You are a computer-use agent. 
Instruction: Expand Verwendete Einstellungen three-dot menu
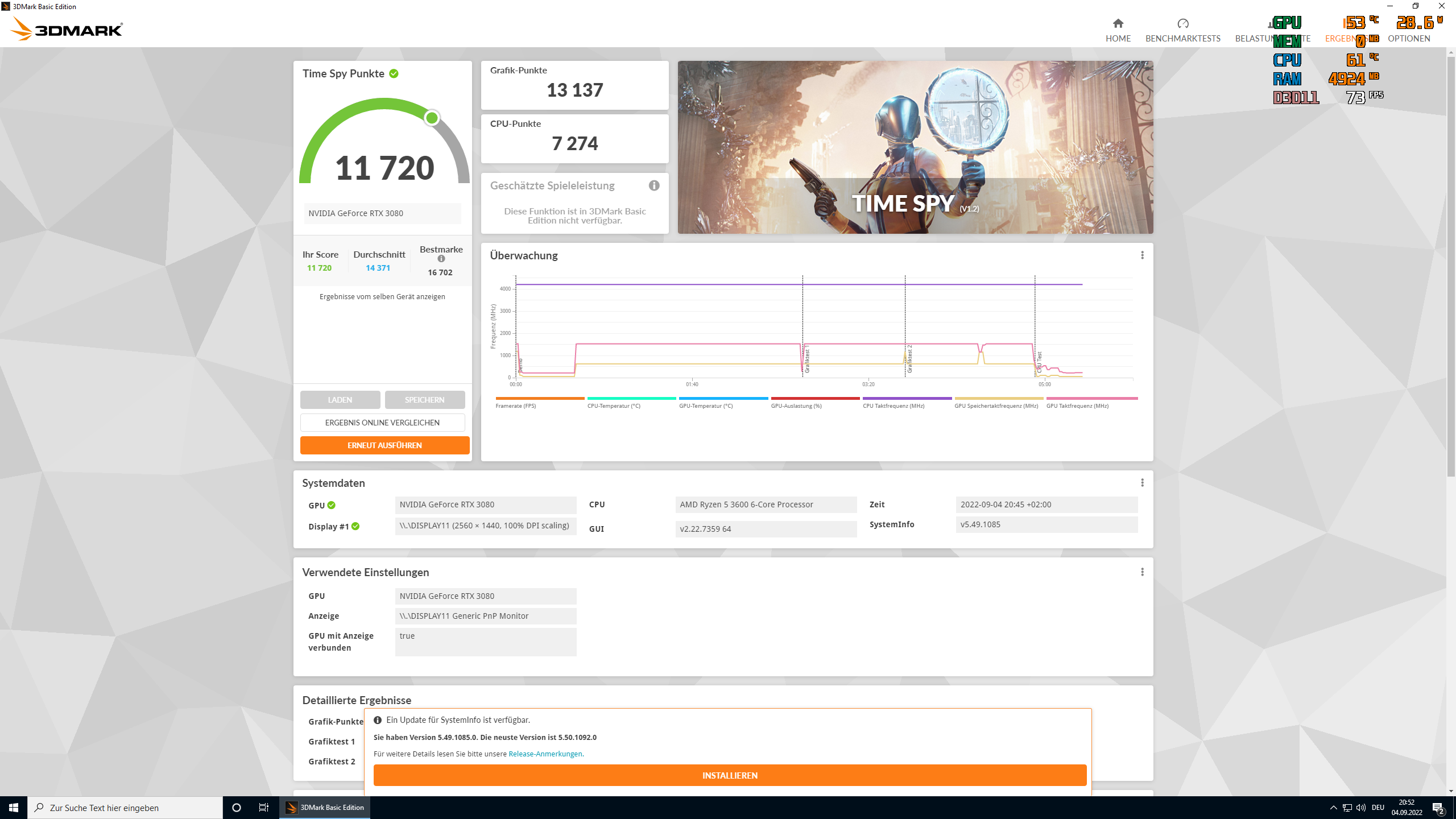[x=1142, y=572]
